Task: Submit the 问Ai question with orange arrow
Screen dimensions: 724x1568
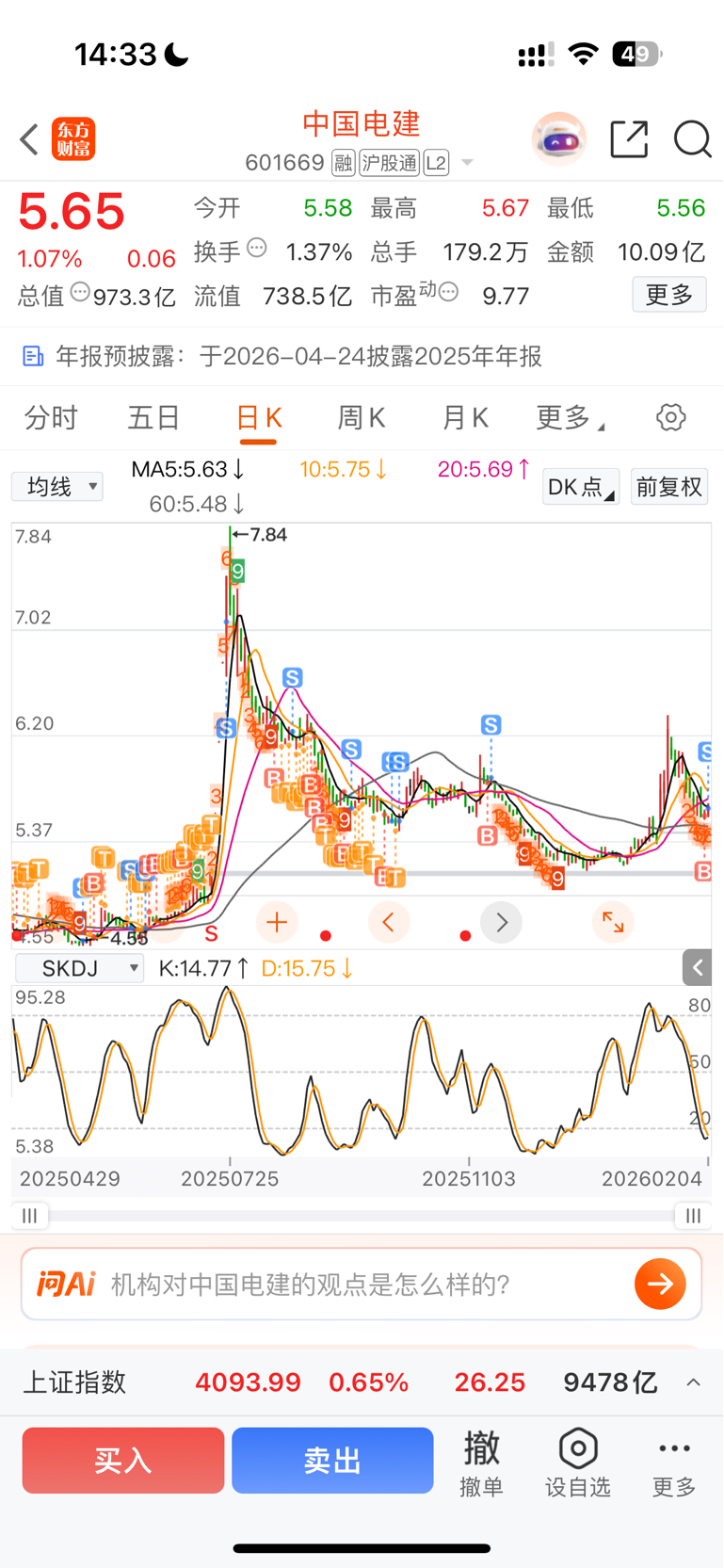Action: coord(660,1284)
